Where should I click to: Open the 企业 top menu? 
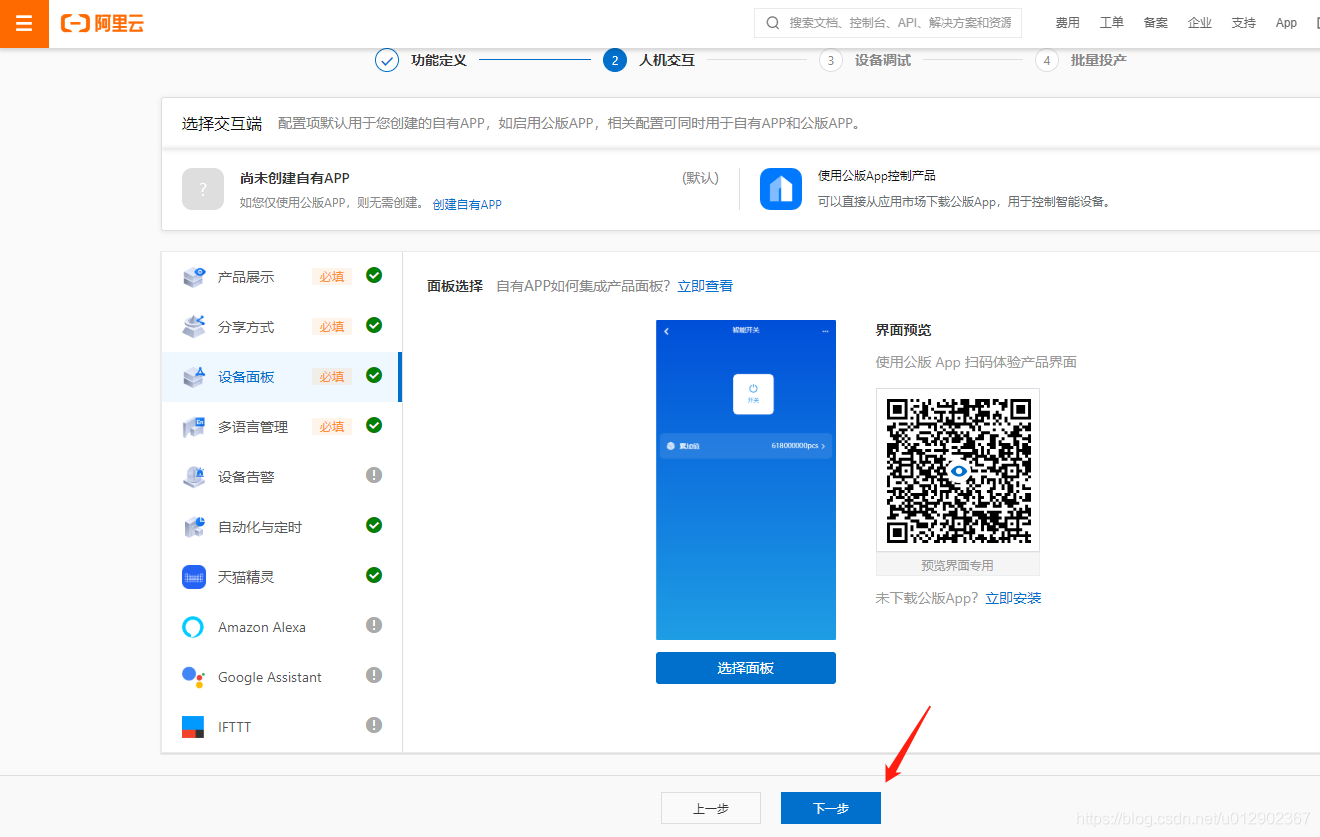[x=1199, y=23]
